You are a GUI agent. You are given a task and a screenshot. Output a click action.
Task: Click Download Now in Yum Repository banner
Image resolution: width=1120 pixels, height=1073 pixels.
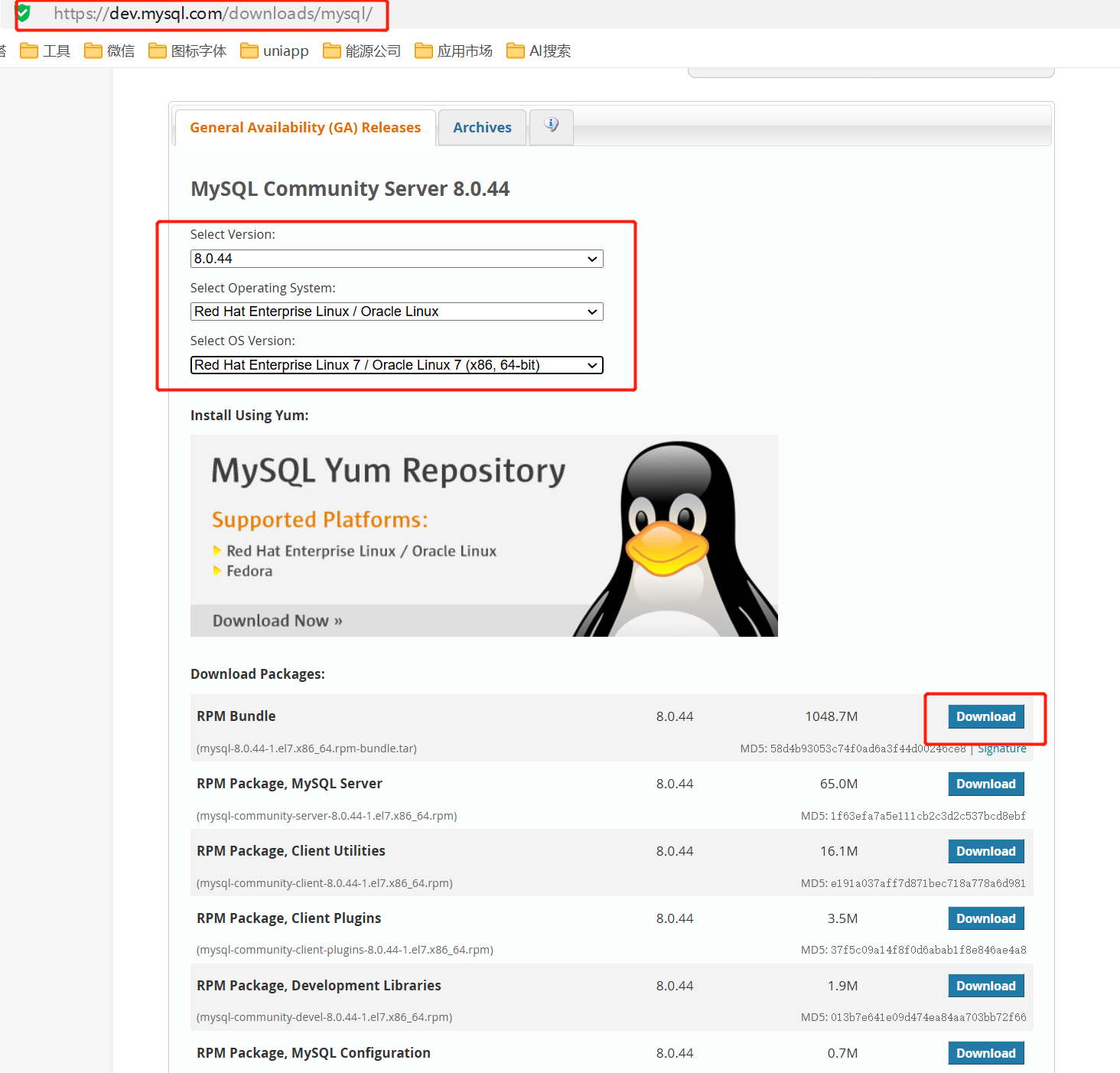pos(278,621)
